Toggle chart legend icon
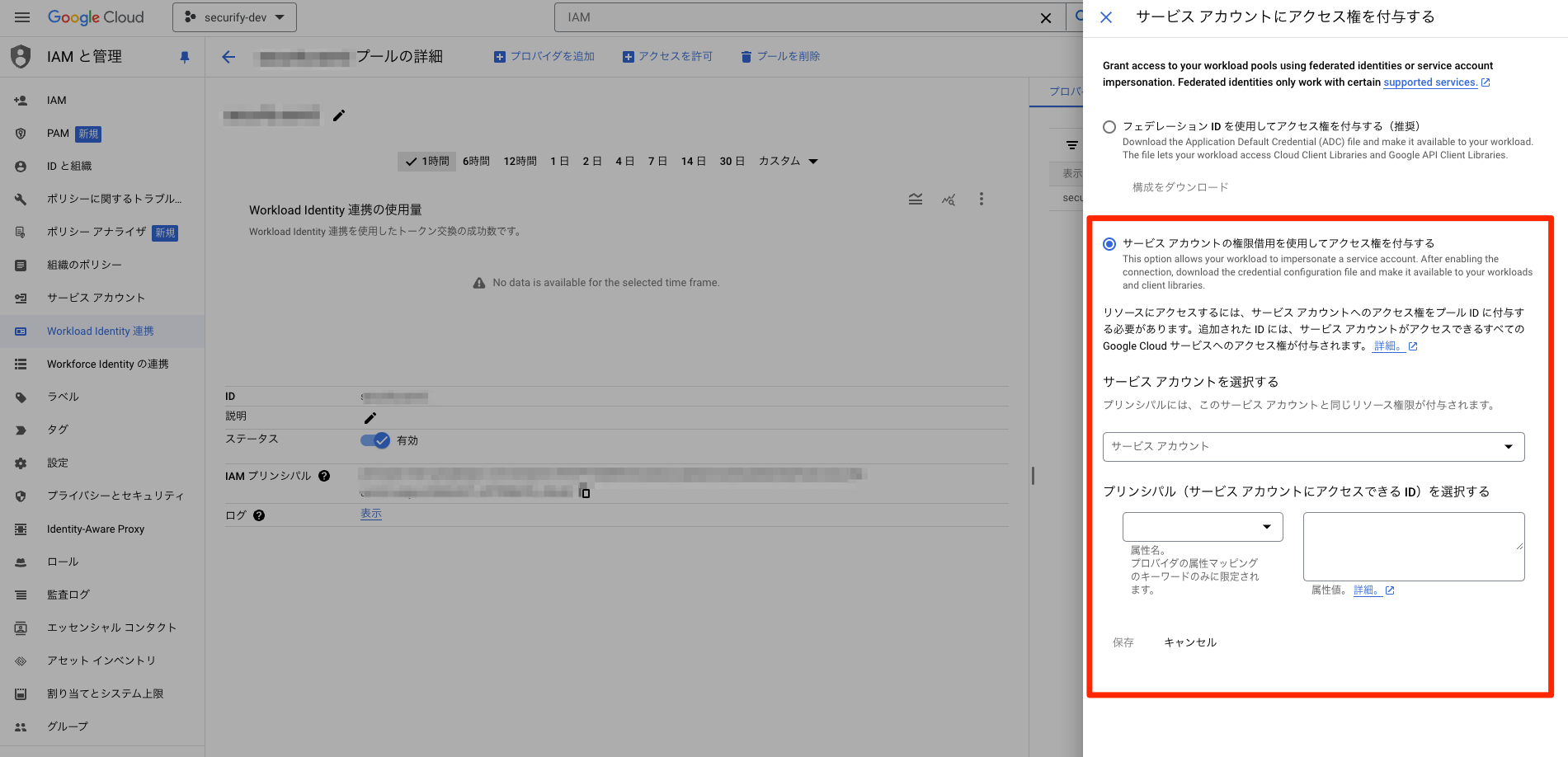 point(916,199)
